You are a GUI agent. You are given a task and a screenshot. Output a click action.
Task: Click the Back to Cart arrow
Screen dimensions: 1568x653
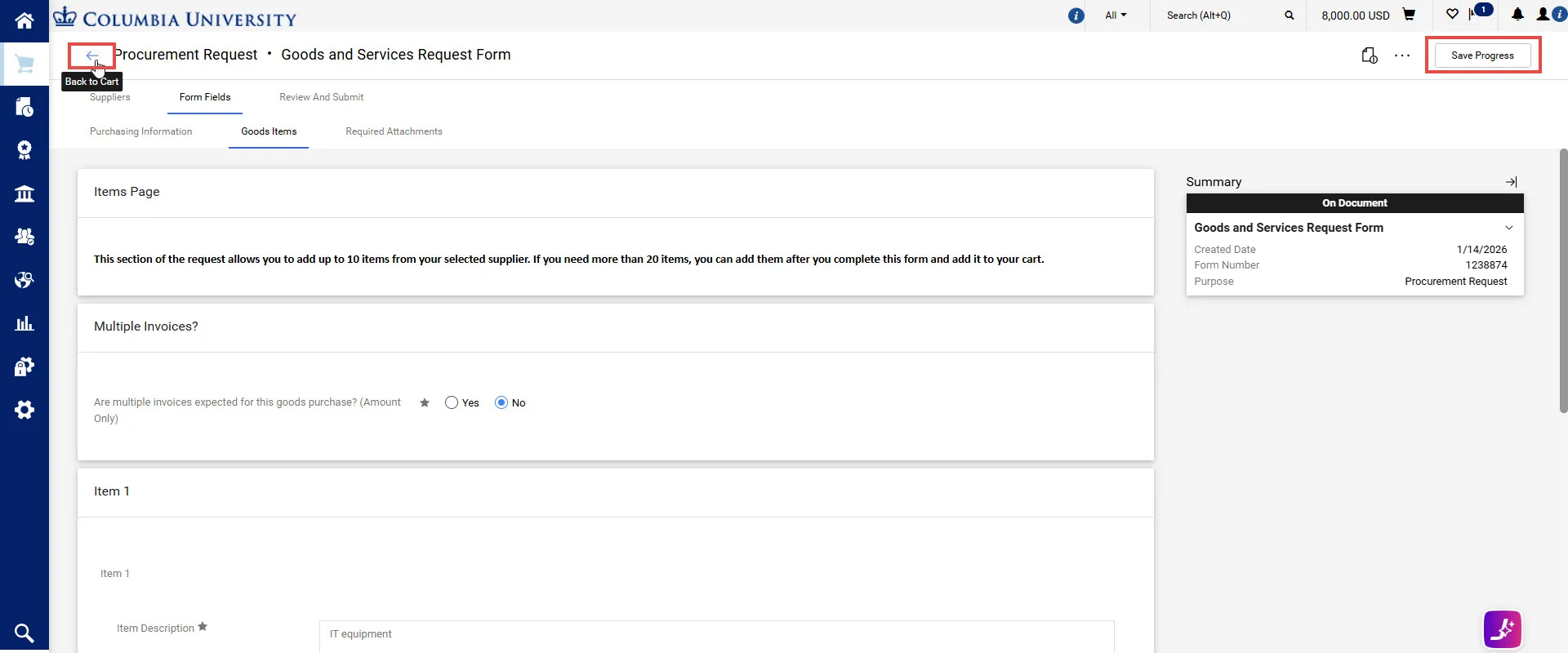coord(91,56)
